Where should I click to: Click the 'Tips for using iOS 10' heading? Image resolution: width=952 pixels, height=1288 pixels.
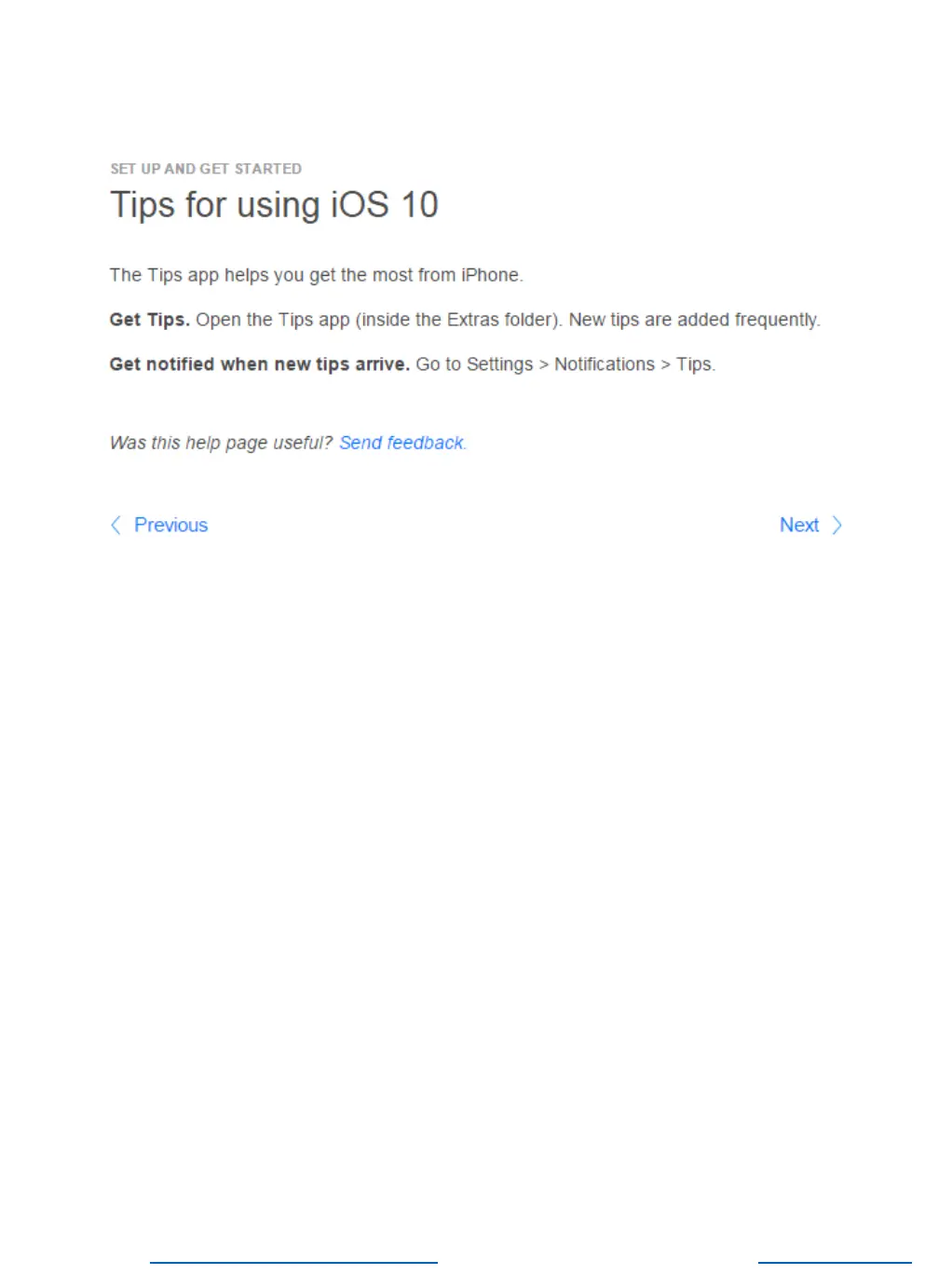pos(274,205)
